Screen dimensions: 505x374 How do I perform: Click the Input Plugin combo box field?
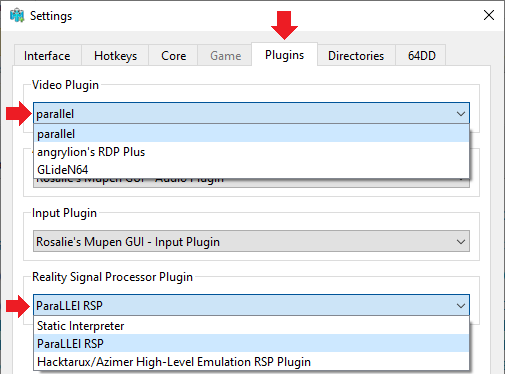(251, 241)
